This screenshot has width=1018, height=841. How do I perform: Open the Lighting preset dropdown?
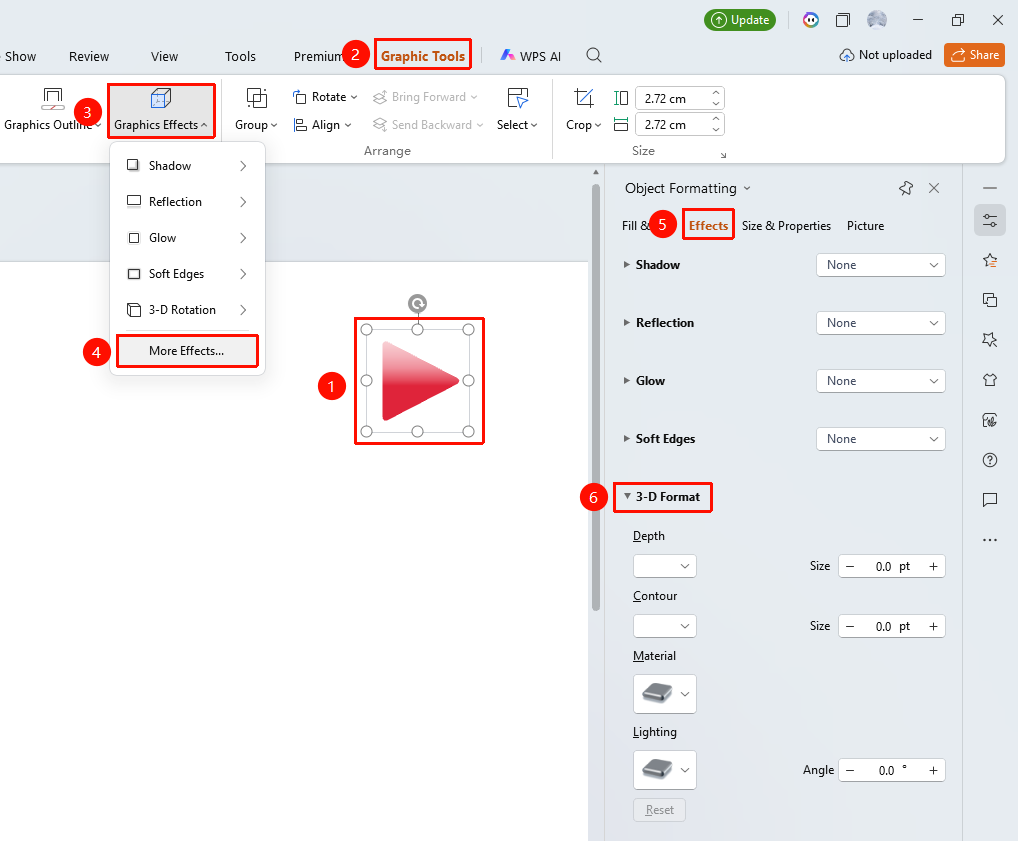click(665, 770)
